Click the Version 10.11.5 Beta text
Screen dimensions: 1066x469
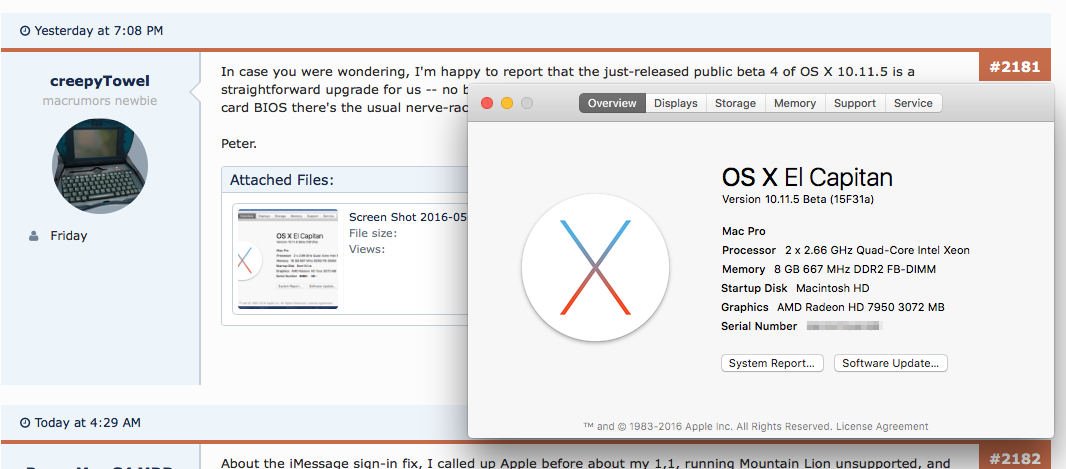[x=799, y=199]
